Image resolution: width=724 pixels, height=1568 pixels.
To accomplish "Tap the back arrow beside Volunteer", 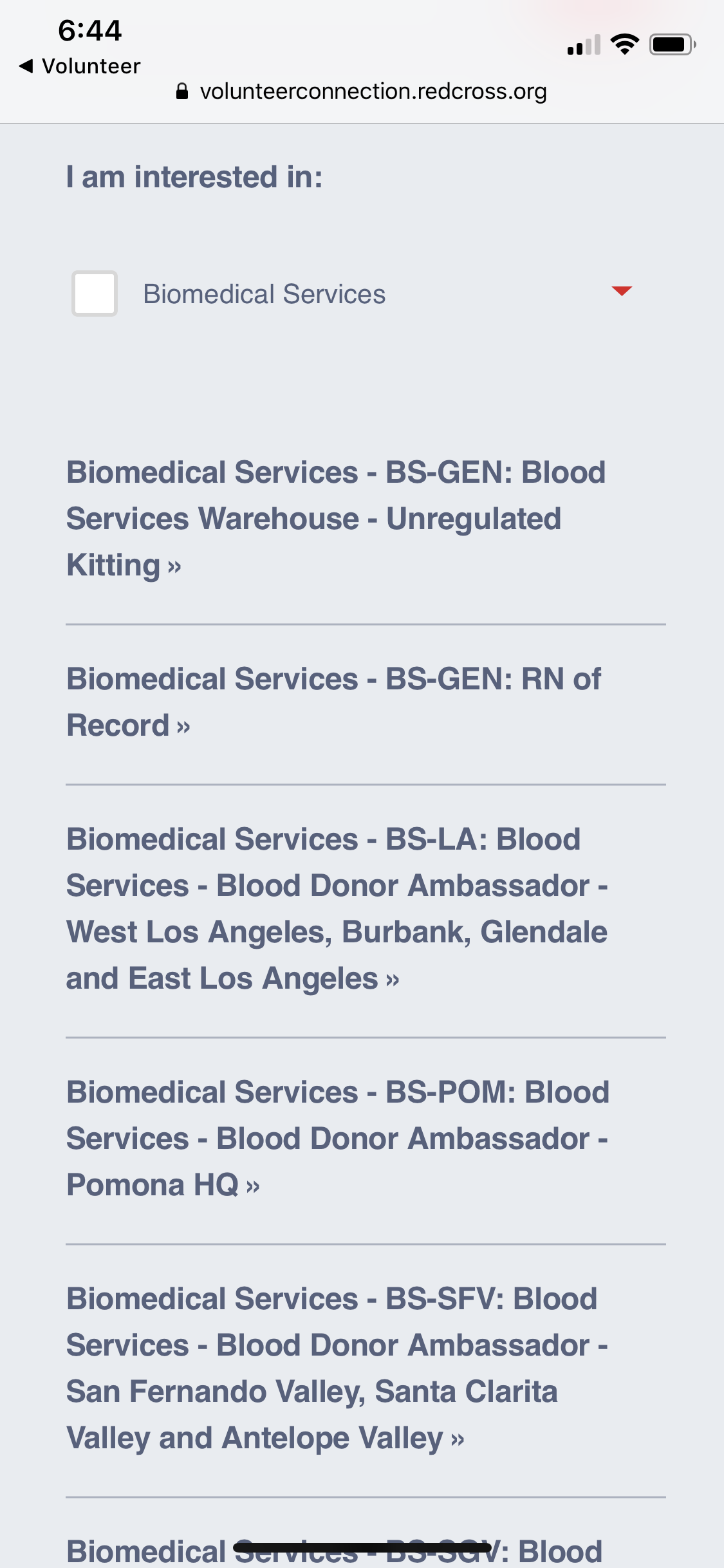I will pyautogui.click(x=26, y=66).
